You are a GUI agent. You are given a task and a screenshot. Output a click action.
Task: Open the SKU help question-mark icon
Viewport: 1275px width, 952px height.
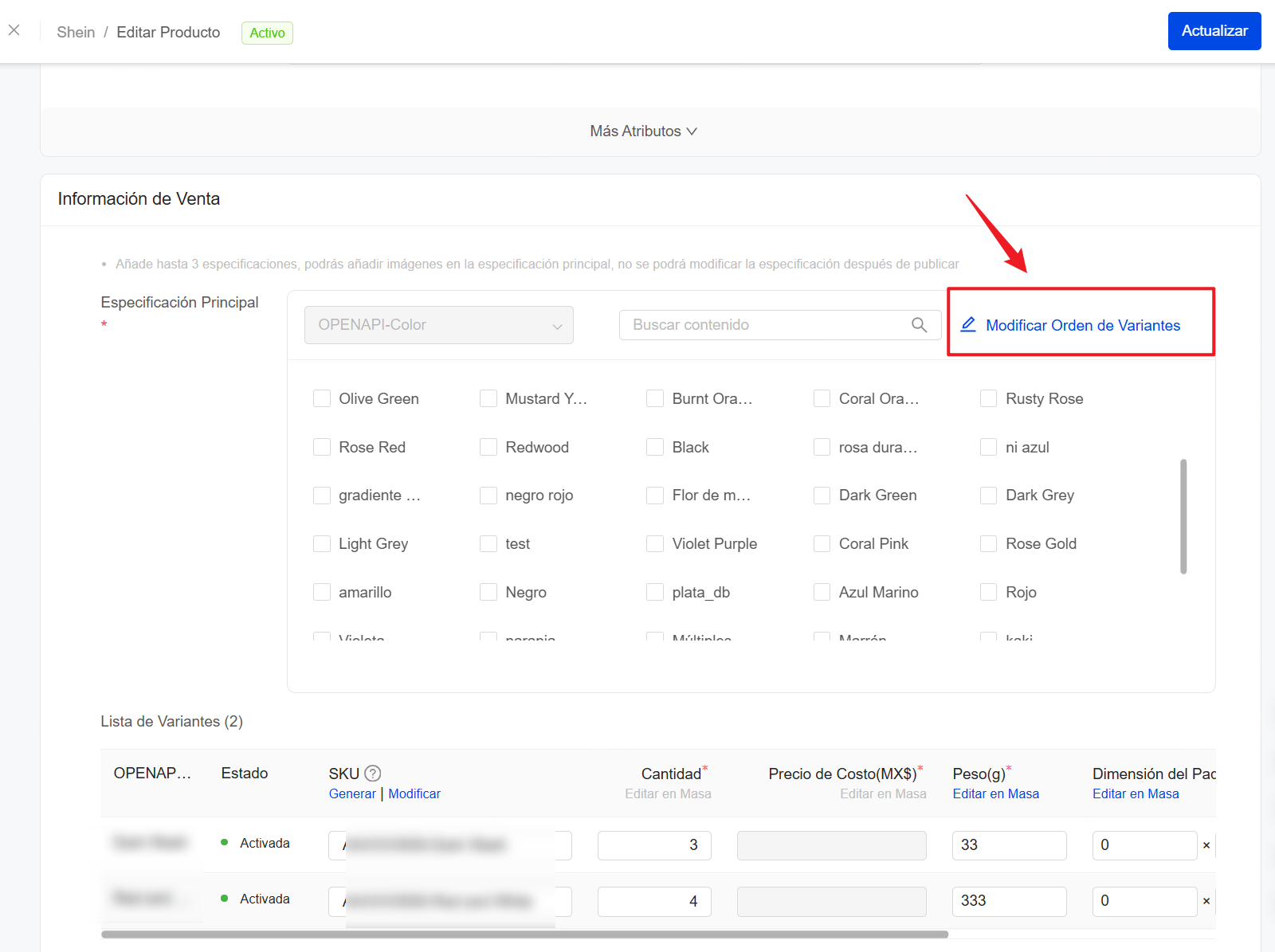click(373, 773)
